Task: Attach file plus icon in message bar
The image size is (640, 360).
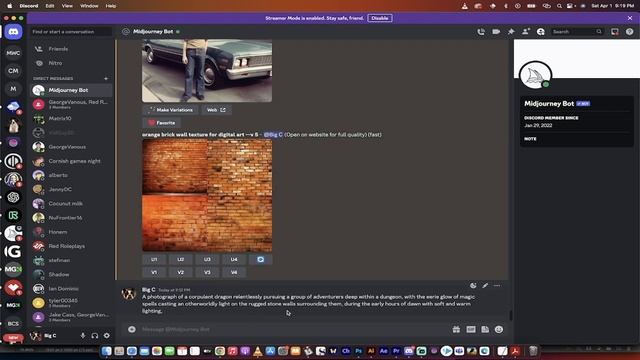Action: coord(131,329)
